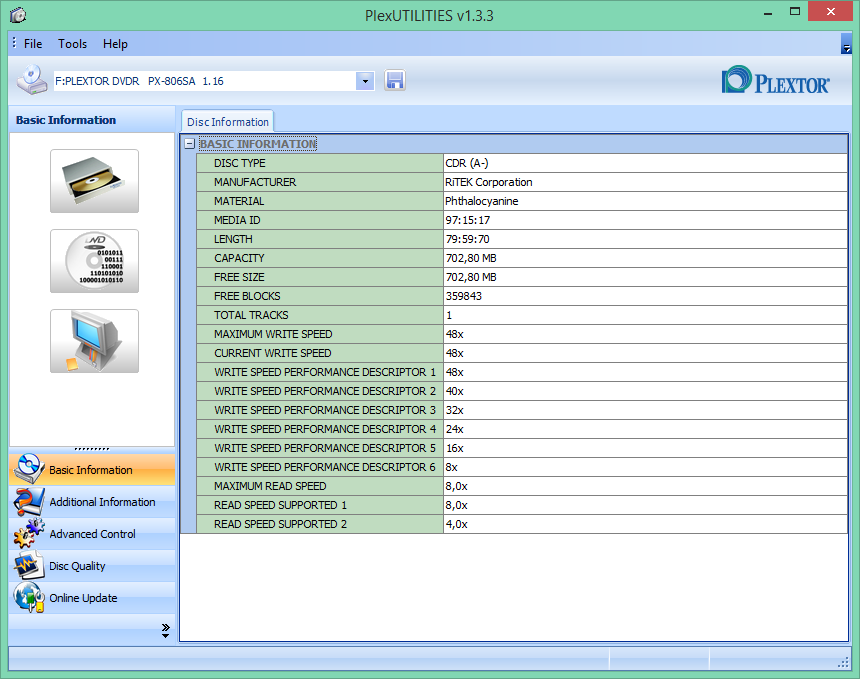Open the Tools menu
This screenshot has height=679, width=860.
(72, 44)
